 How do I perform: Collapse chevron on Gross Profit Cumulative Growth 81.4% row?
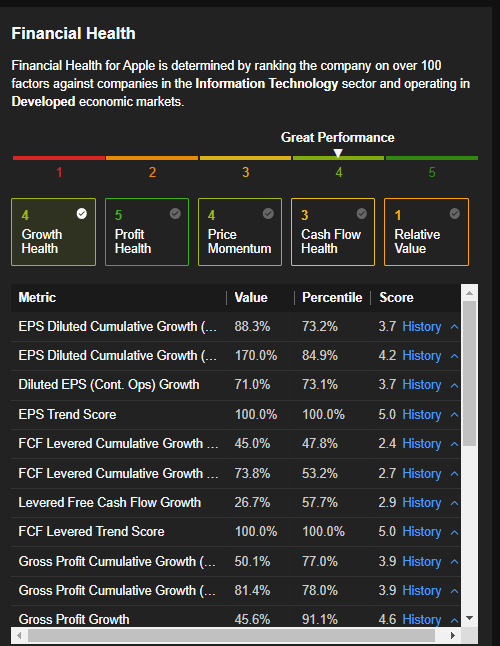[x=454, y=591]
